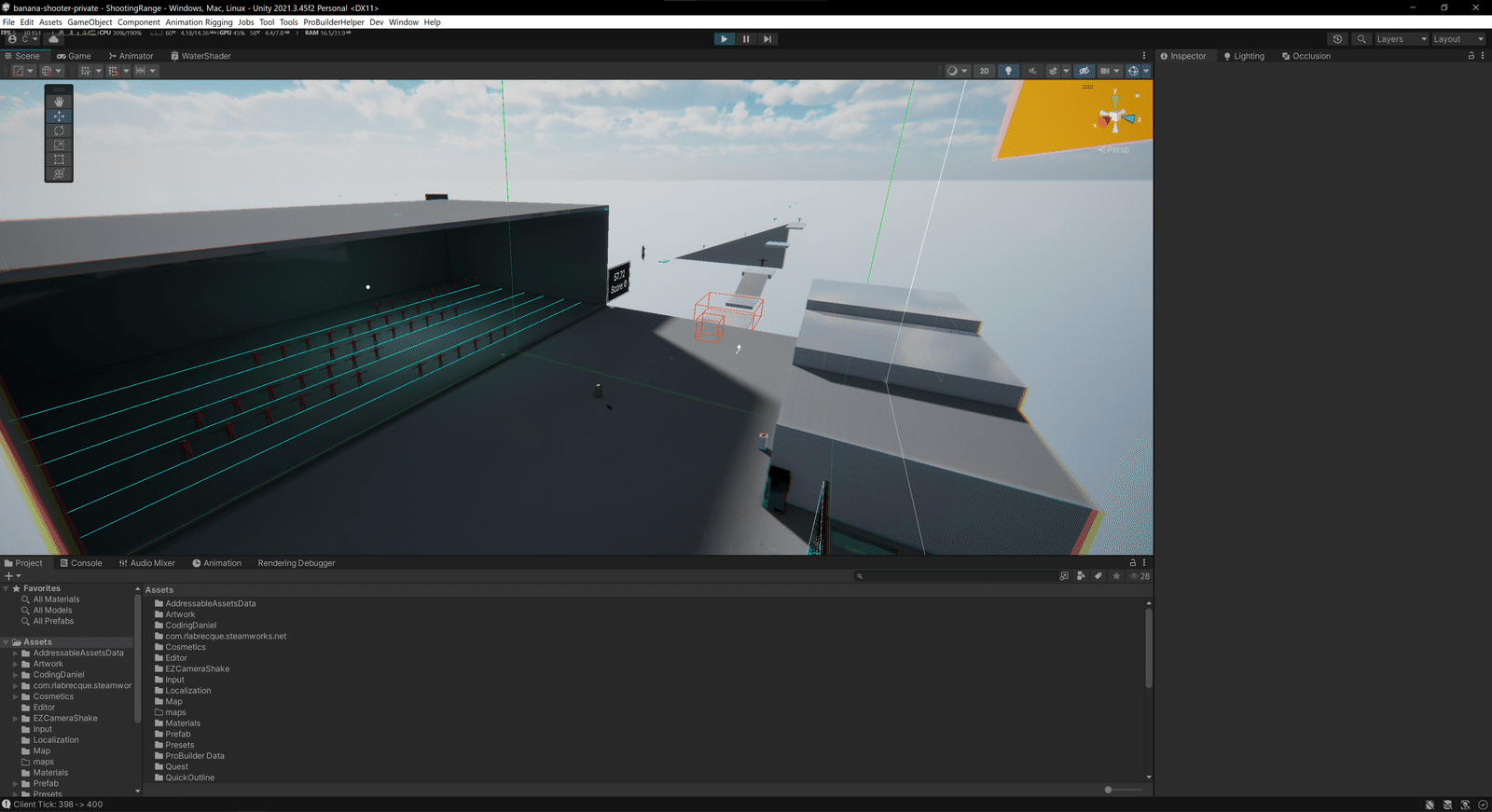The width and height of the screenshot is (1492, 812).
Task: Select the Move tool in scene overlay
Action: tap(59, 117)
